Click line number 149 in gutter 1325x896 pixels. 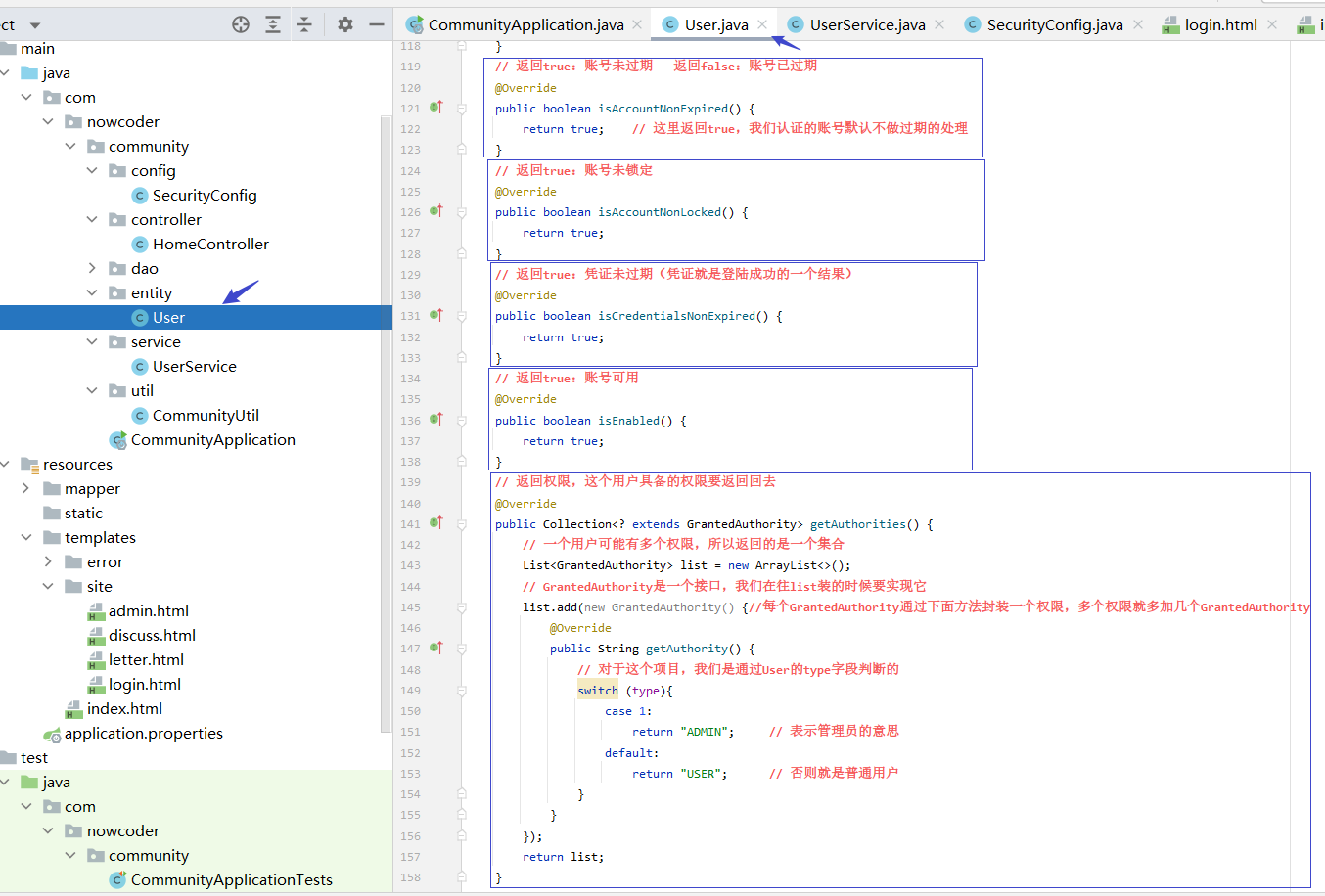[x=410, y=691]
